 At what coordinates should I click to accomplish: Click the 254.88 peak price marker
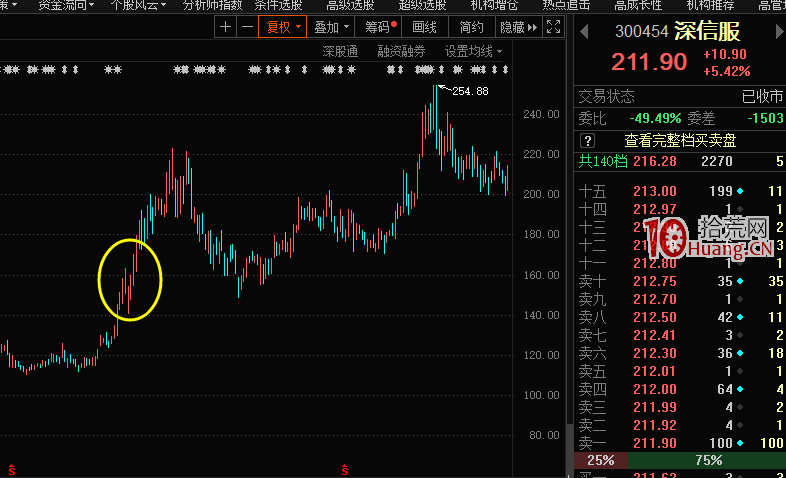tap(468, 91)
